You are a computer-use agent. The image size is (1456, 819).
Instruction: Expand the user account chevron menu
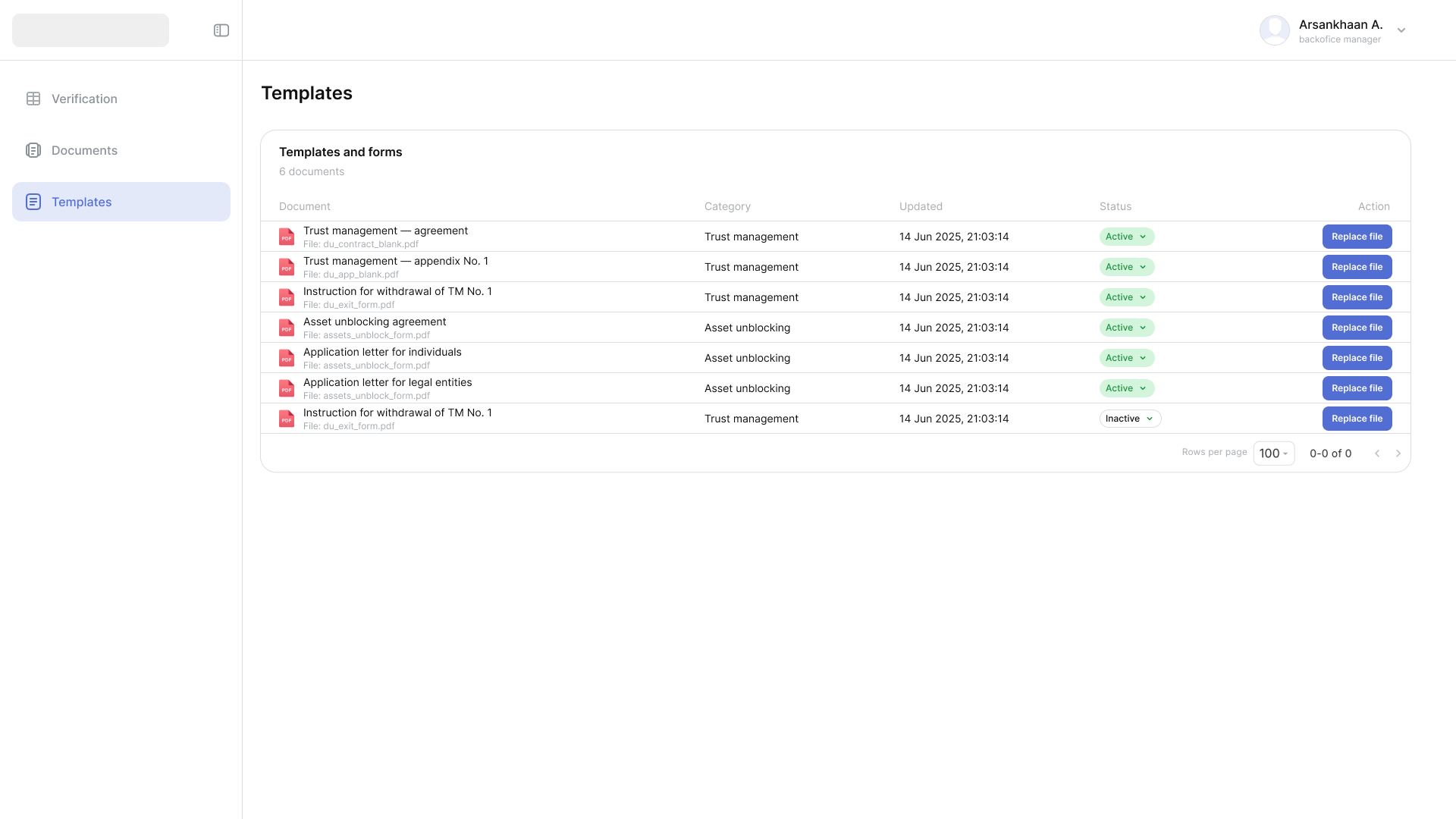coord(1401,30)
